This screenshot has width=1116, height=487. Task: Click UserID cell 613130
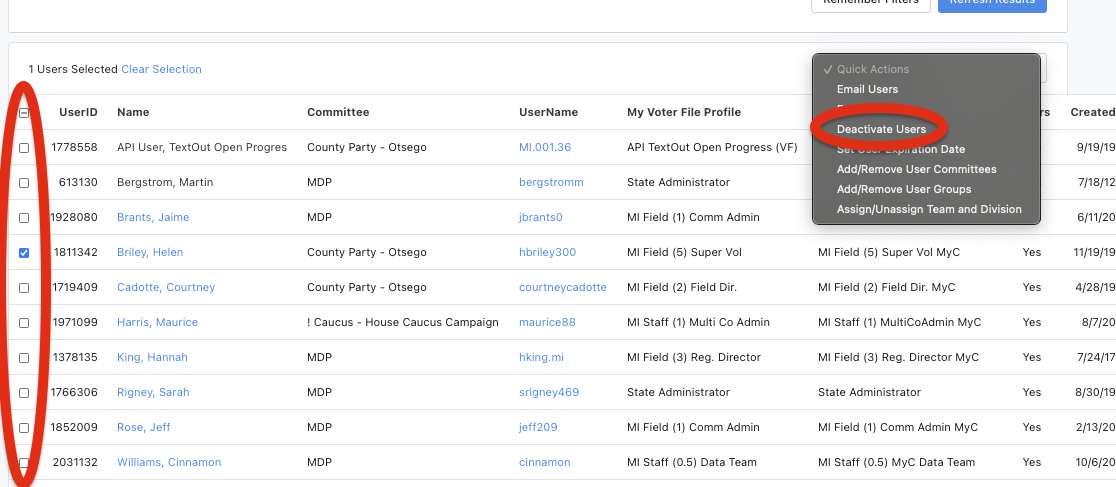79,182
